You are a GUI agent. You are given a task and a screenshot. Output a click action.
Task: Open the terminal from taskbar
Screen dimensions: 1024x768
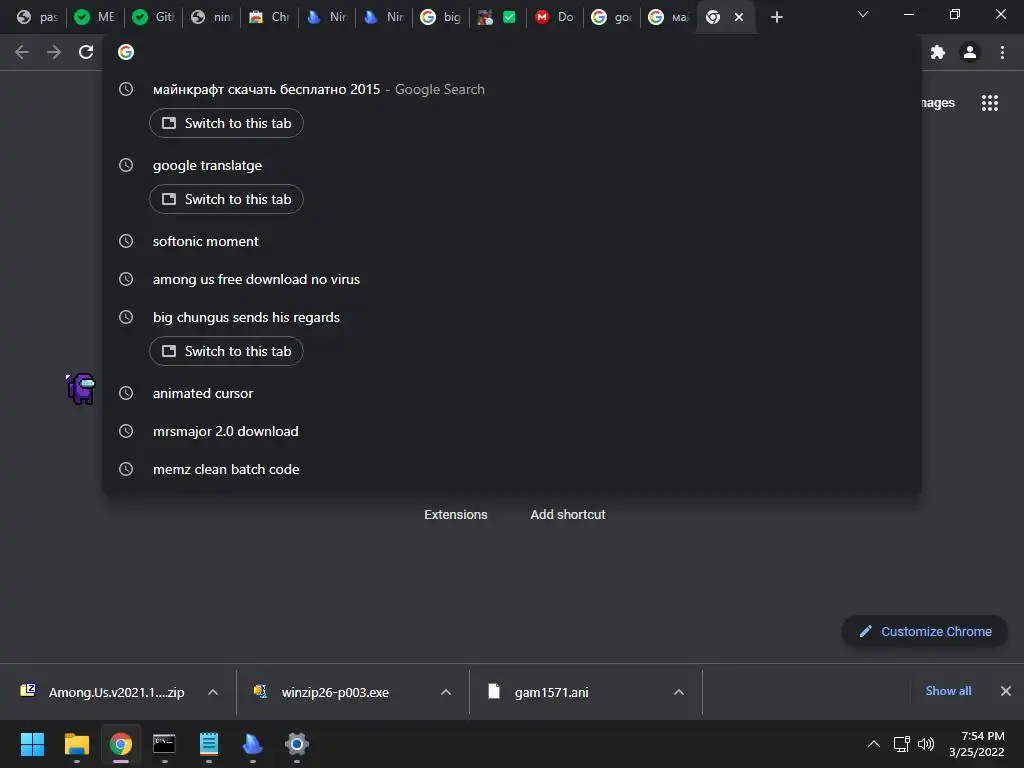pyautogui.click(x=164, y=744)
